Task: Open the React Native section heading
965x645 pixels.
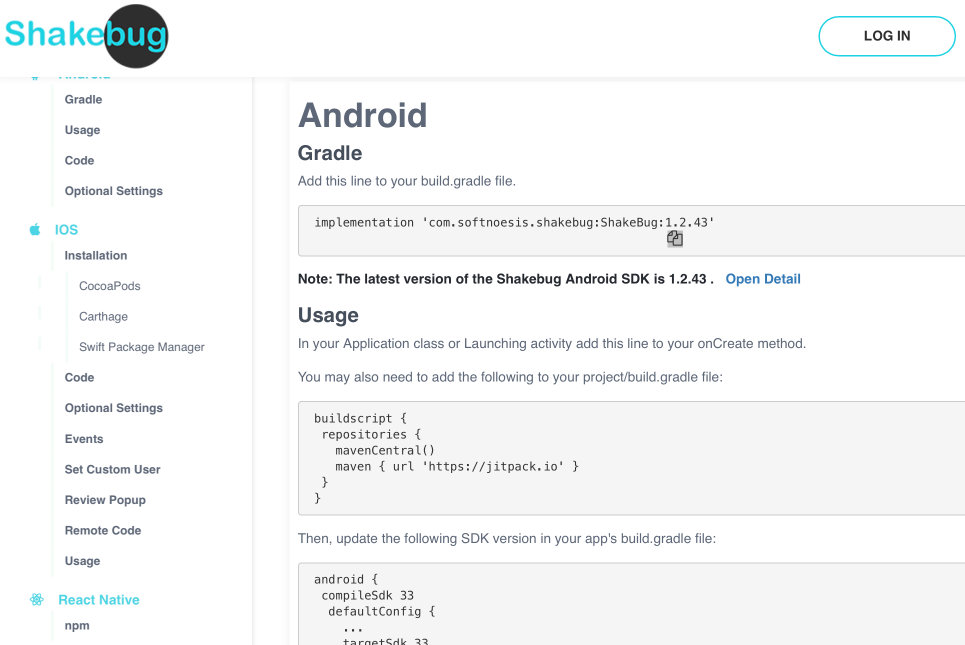Action: [99, 600]
